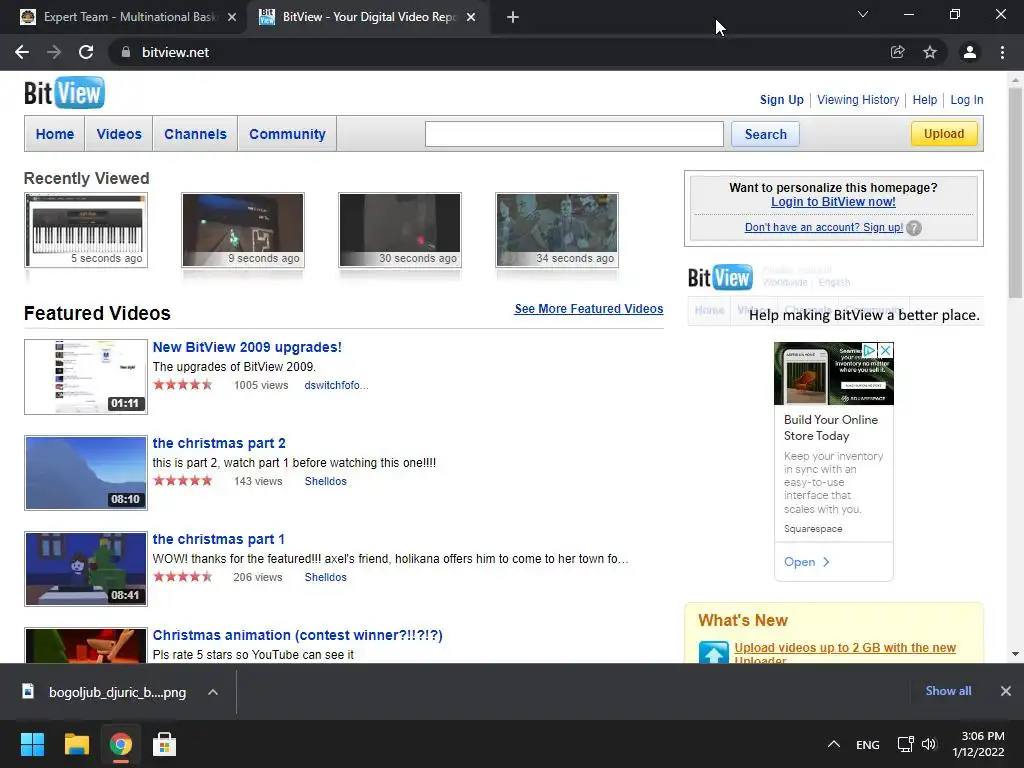
Task: Open the Chrome profile icon
Action: (970, 52)
